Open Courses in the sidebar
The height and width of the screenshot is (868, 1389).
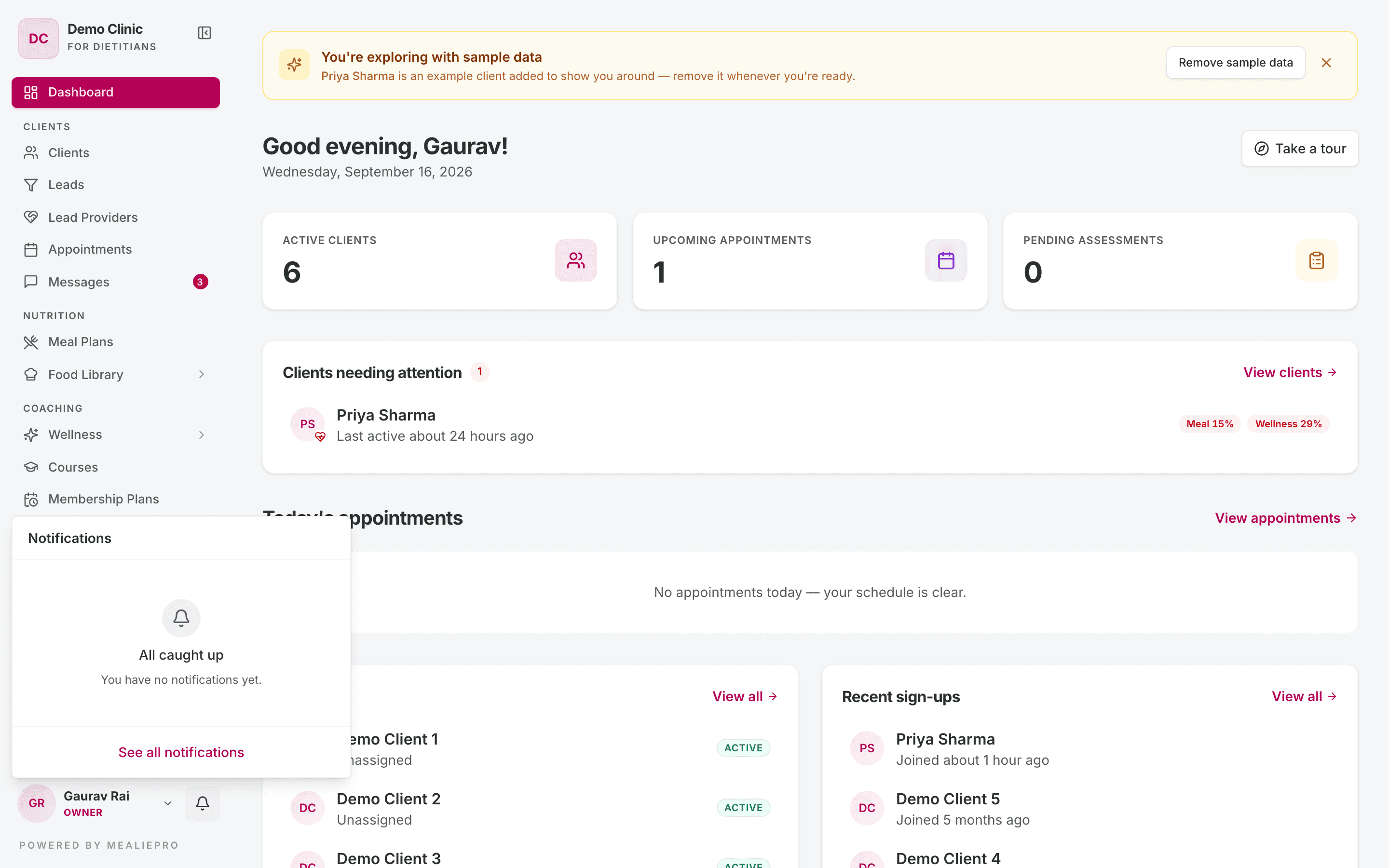click(x=115, y=467)
